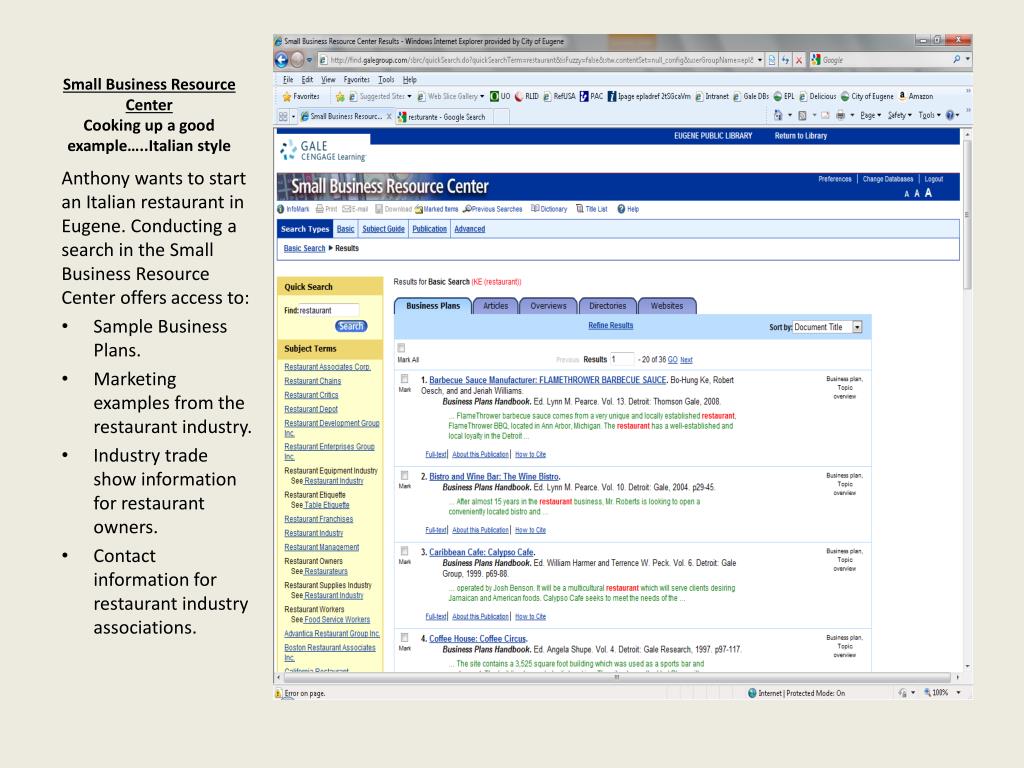Viewport: 1024px width, 768px height.
Task: Switch to the resturante - Google Search browser tab
Action: [x=445, y=117]
